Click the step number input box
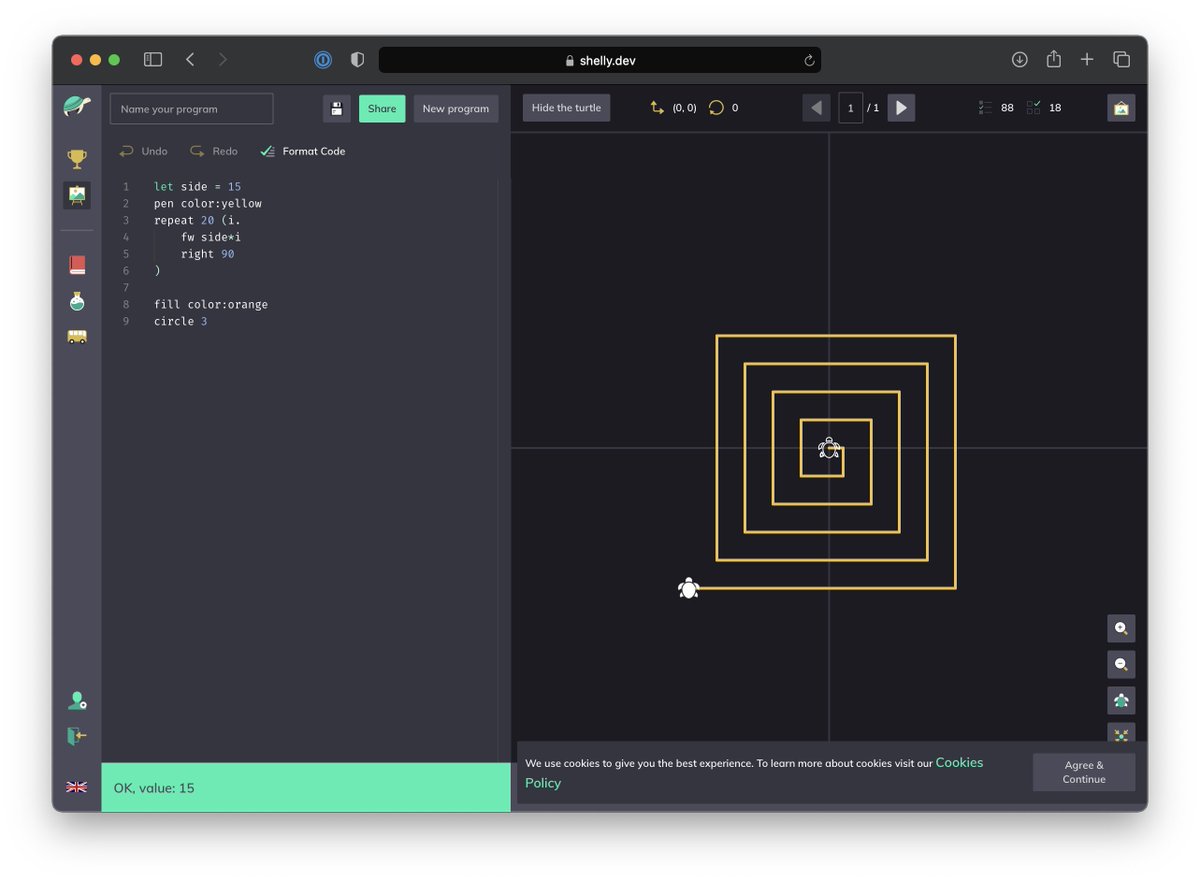 [851, 108]
